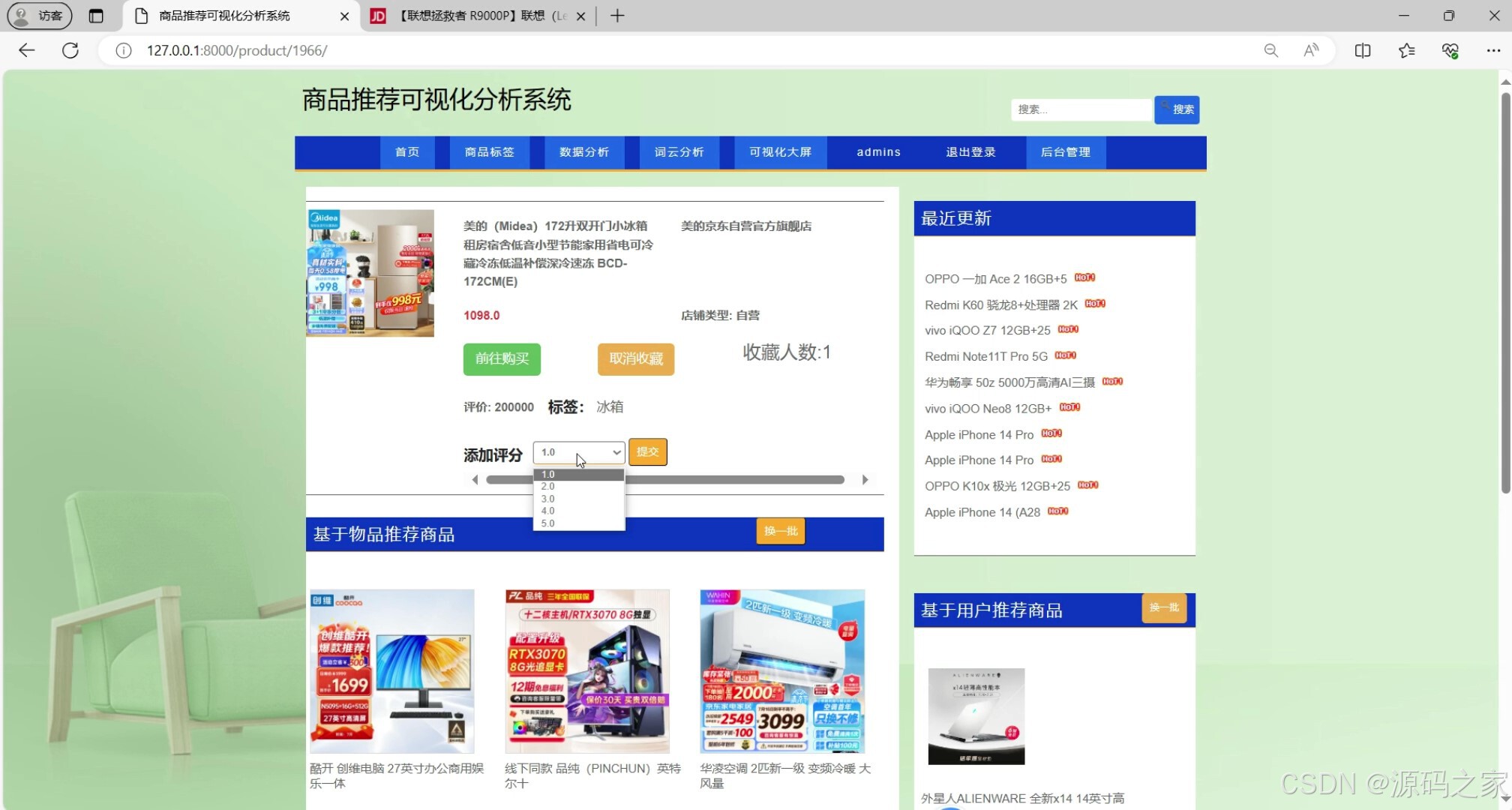1512x810 pixels.
Task: Focus the site search box
Action: (x=1081, y=109)
